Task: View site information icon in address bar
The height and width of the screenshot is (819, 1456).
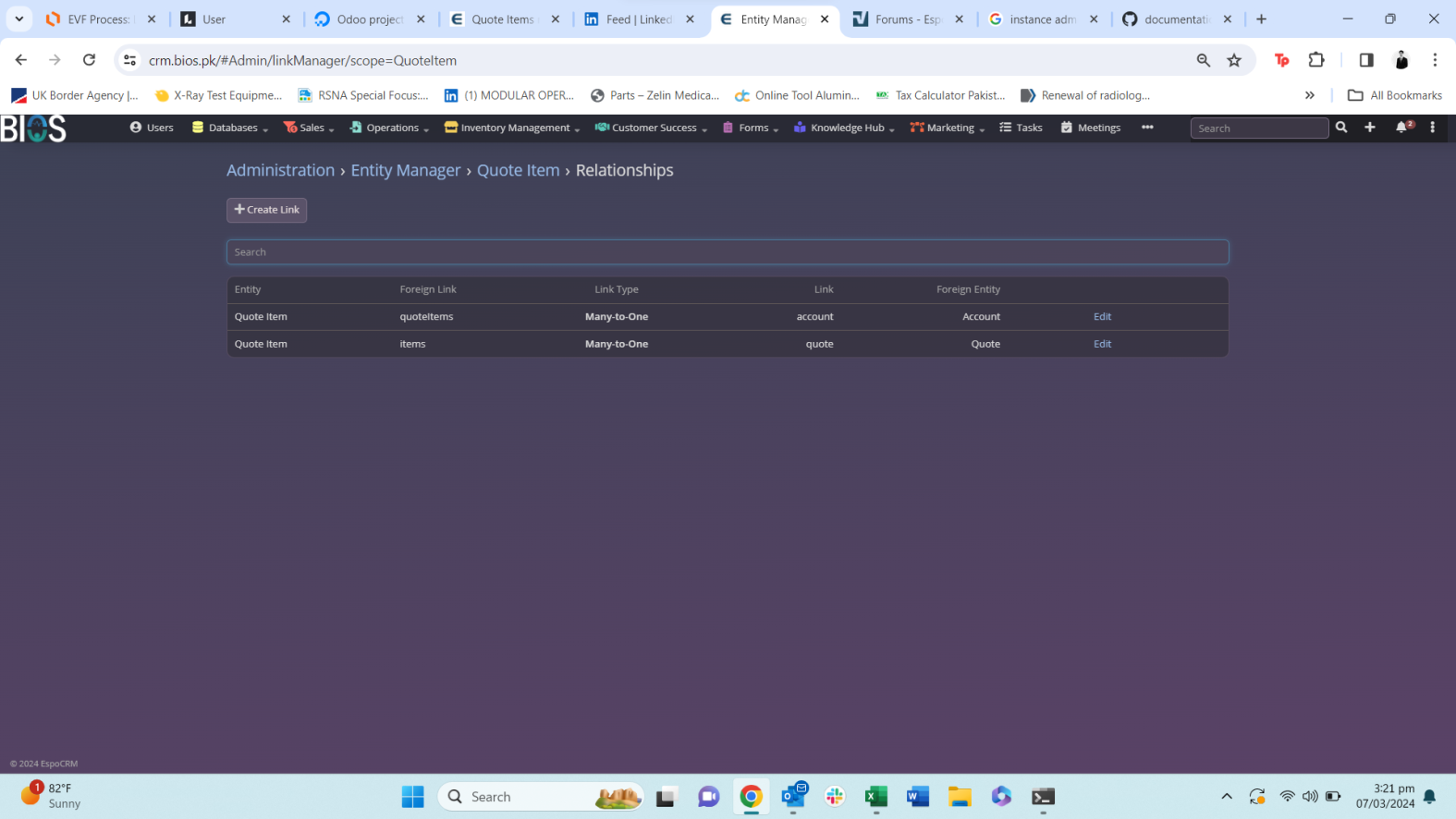Action: [130, 60]
